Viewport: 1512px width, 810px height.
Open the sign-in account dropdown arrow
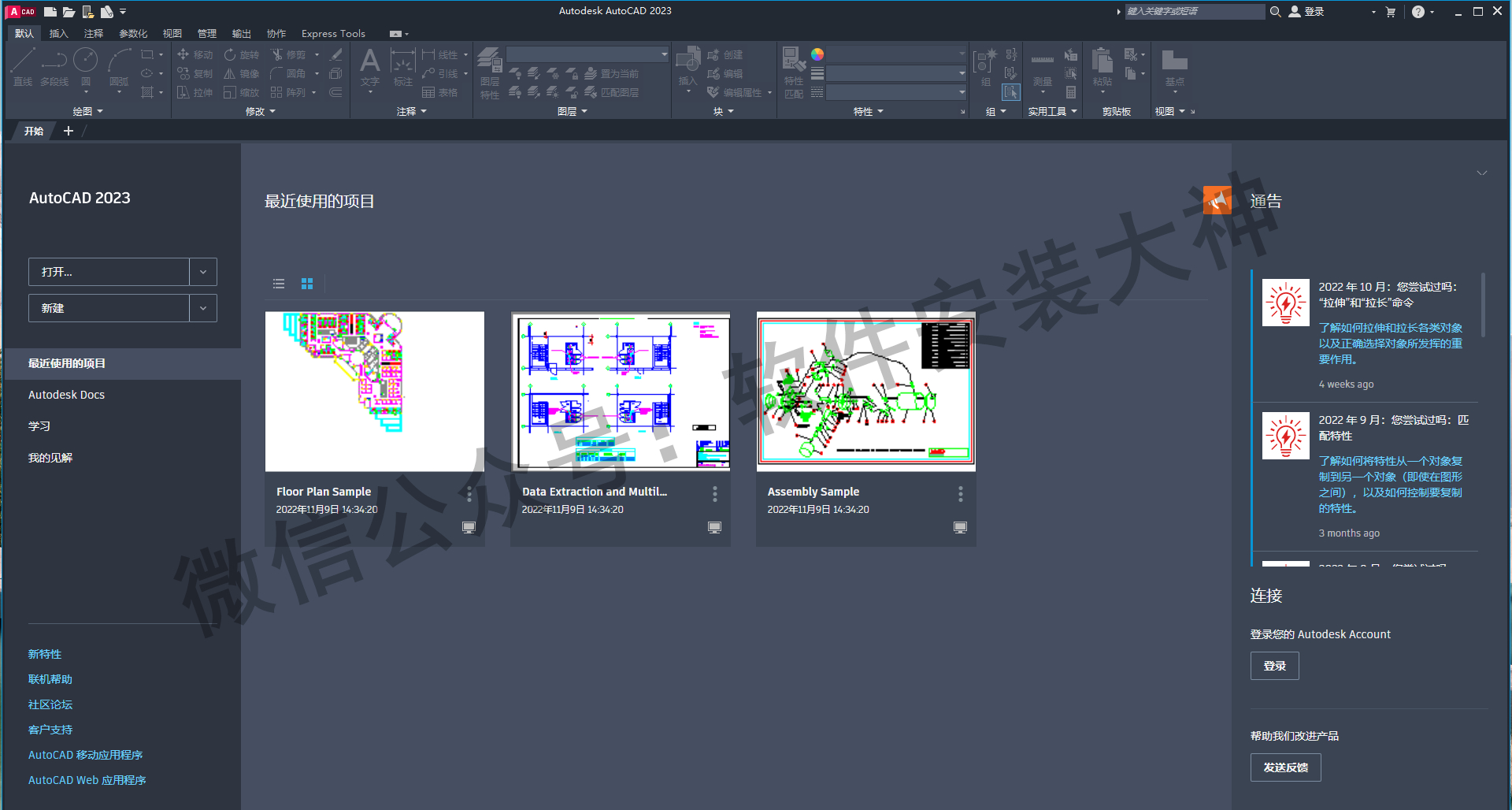1373,12
